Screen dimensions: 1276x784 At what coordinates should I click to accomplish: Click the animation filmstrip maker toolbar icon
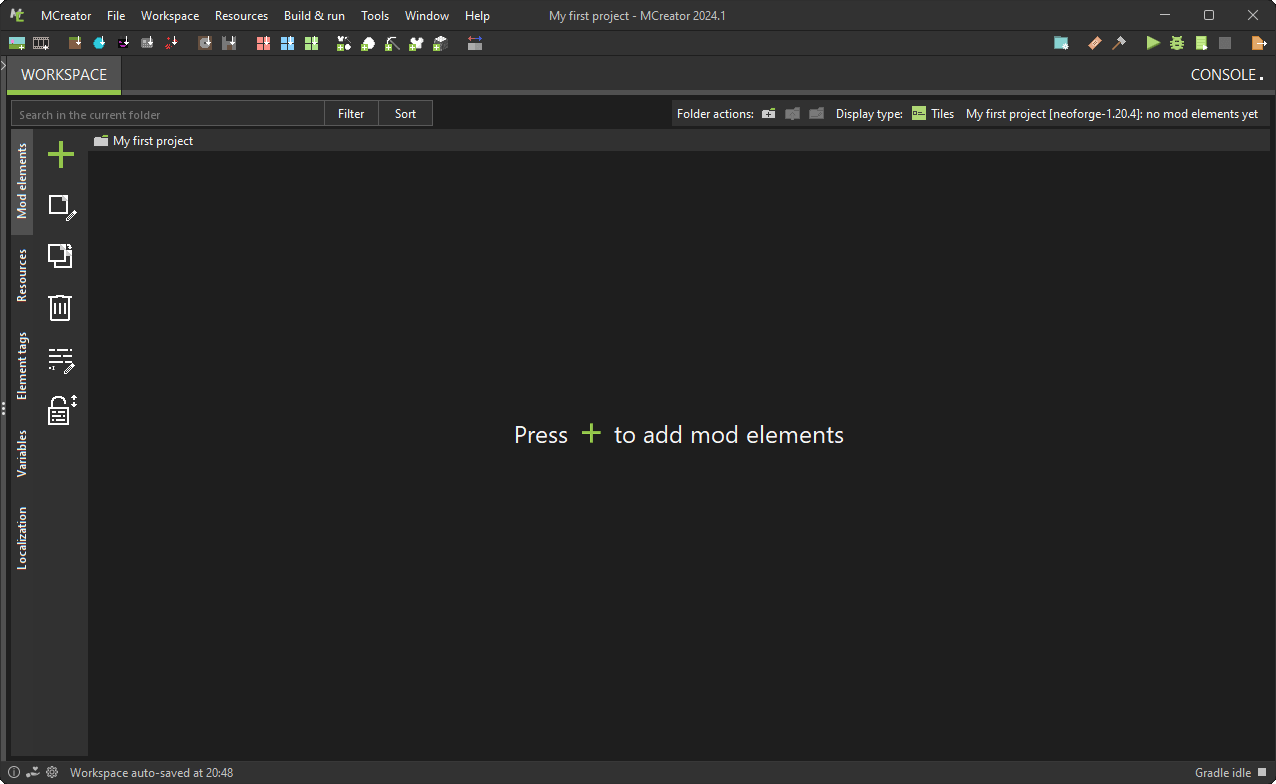41,43
